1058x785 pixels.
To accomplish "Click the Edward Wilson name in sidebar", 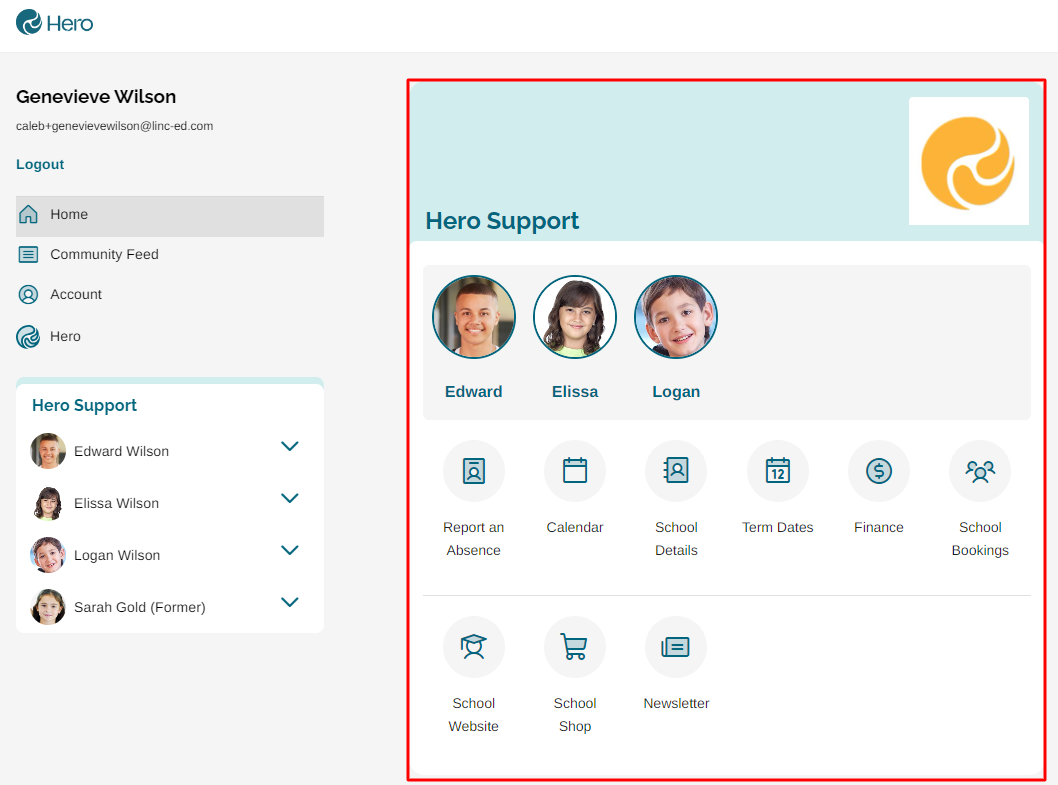I will [x=121, y=451].
